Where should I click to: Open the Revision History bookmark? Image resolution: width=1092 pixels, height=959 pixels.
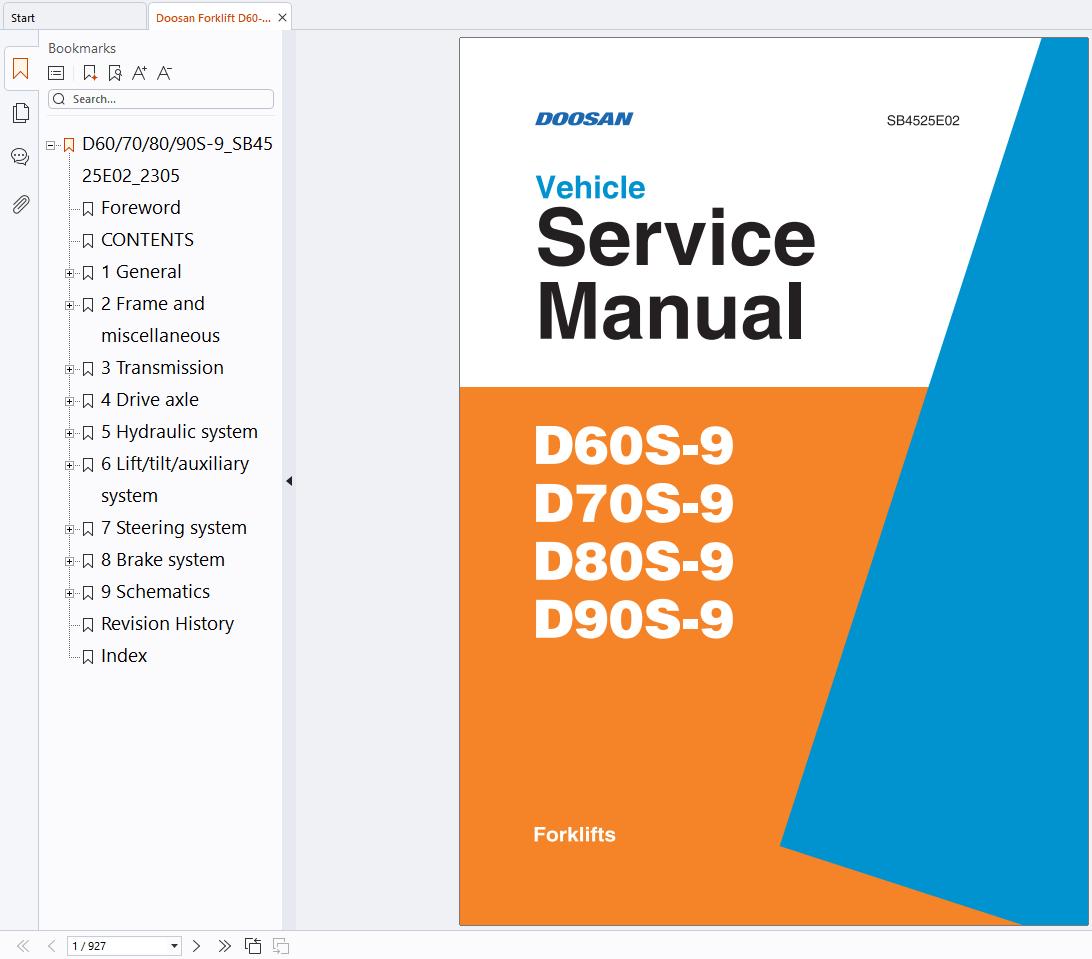[x=167, y=624]
